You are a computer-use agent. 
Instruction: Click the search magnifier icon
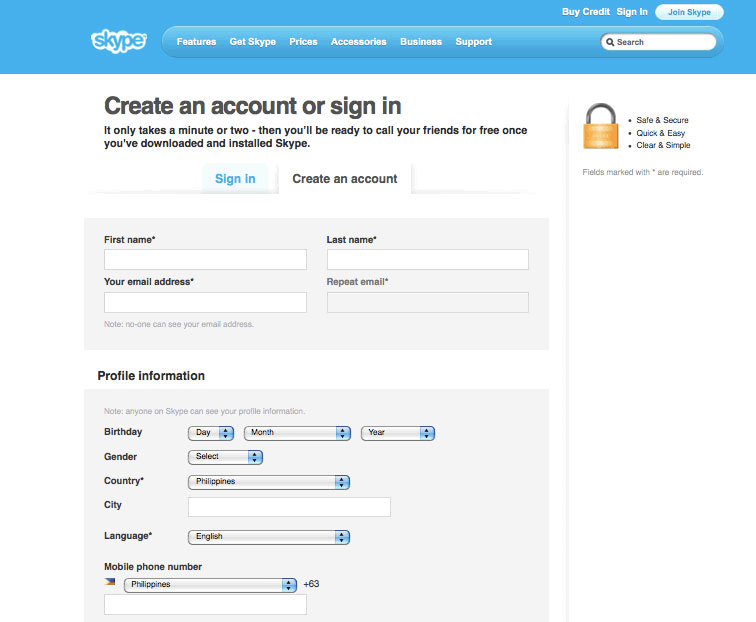tap(610, 42)
